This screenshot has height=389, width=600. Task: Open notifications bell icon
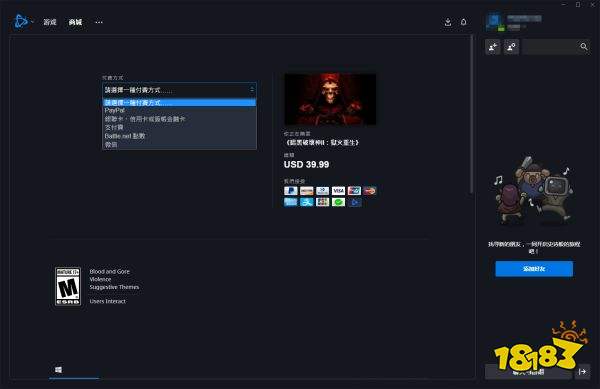(463, 22)
